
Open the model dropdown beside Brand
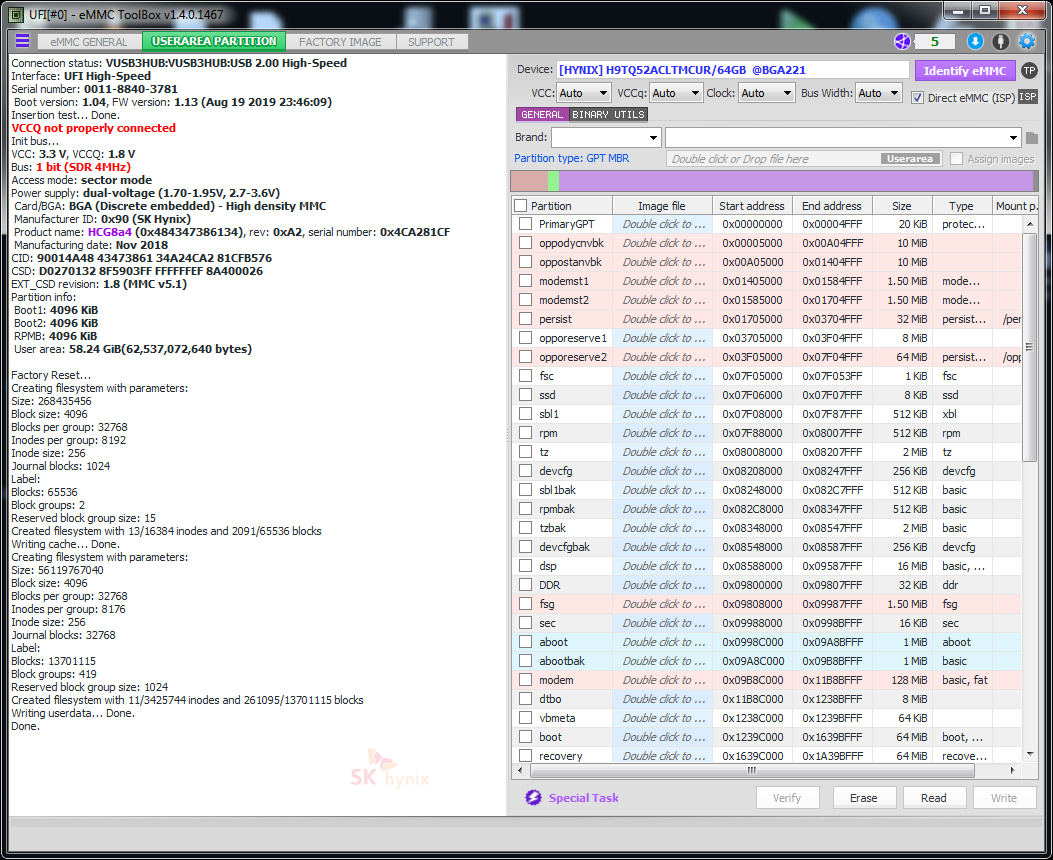point(843,138)
